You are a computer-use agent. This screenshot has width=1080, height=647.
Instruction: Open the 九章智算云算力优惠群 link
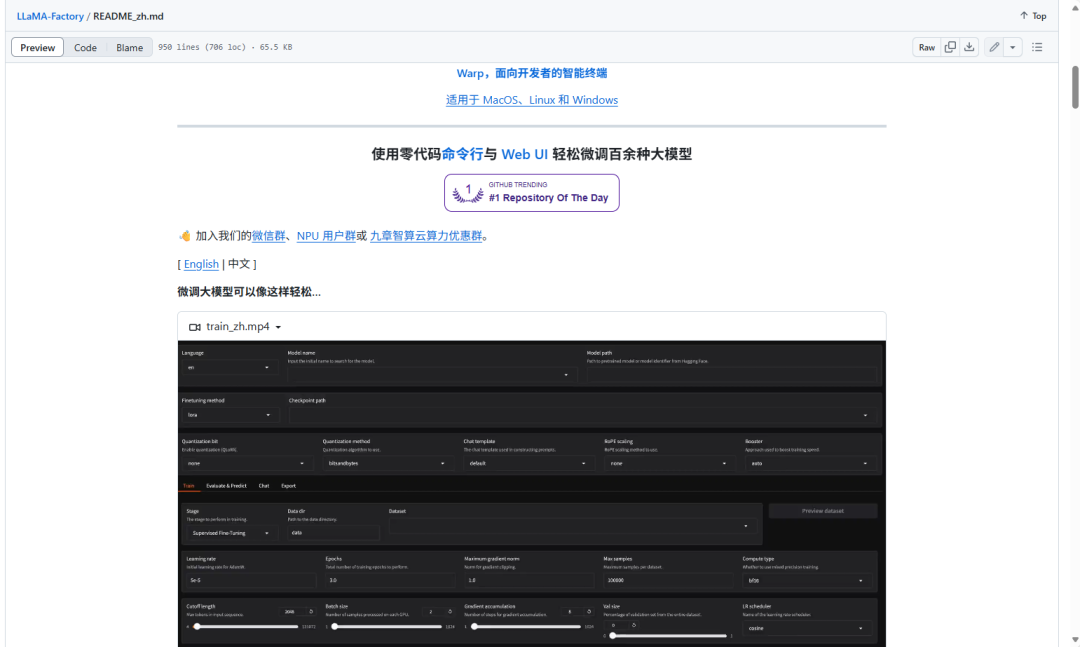[x=426, y=236]
